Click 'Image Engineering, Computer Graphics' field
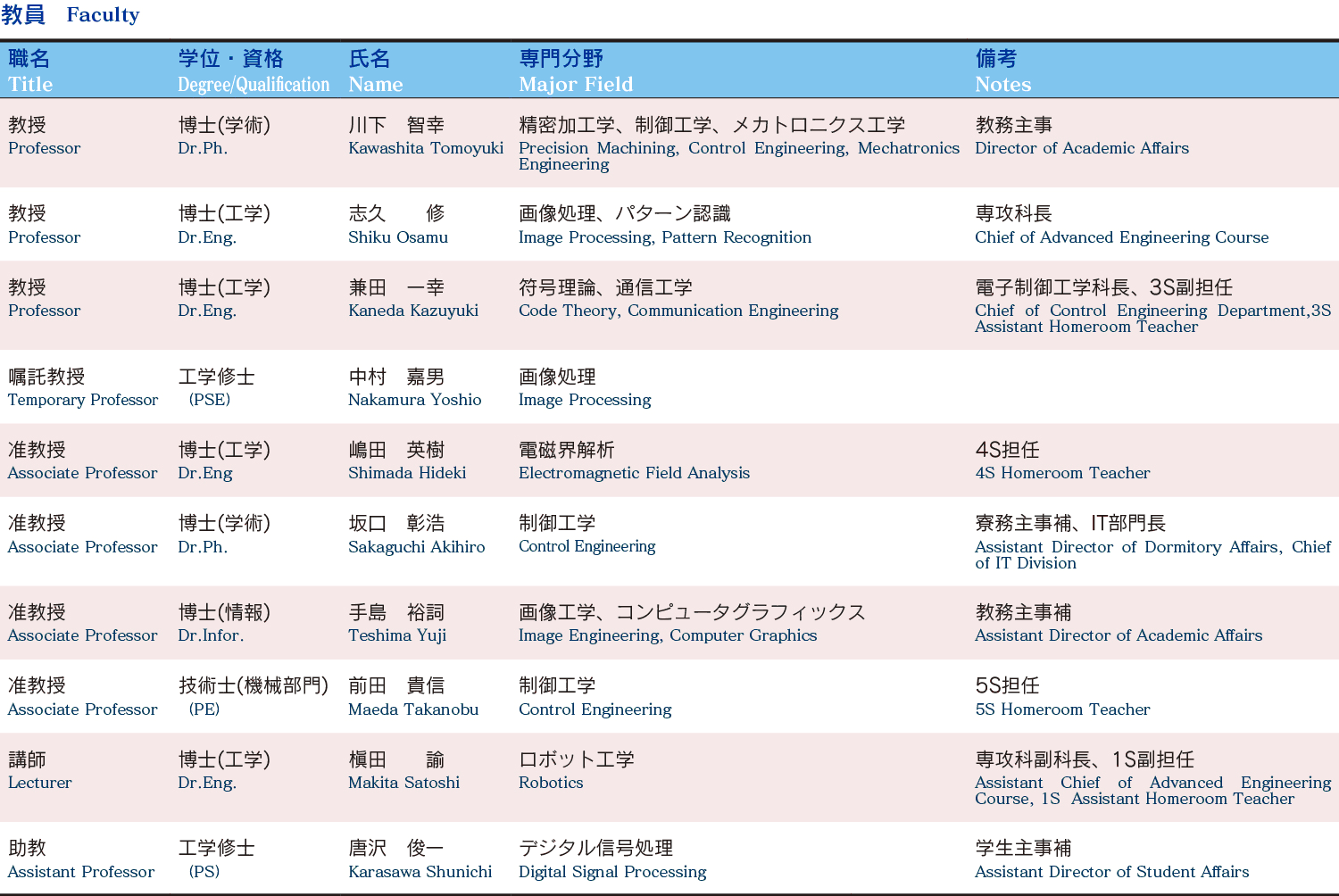 668,635
